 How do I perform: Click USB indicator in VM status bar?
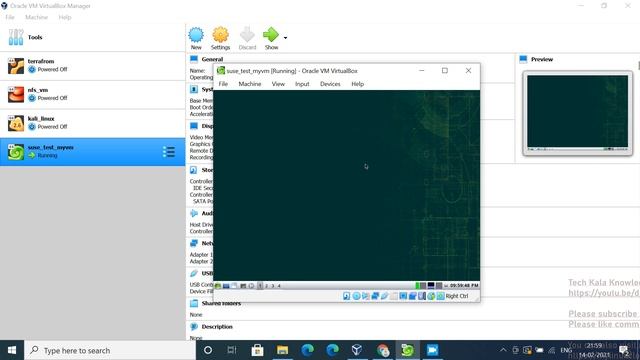[x=384, y=296]
